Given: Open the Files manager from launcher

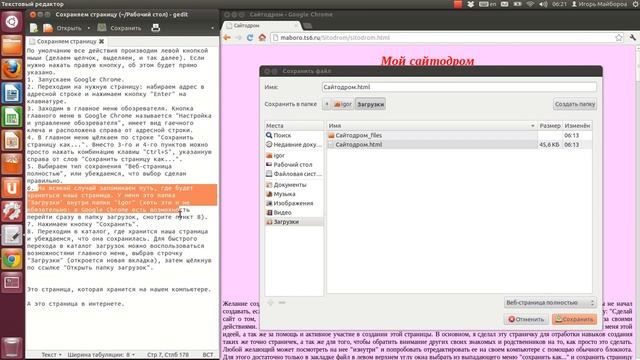Looking at the screenshot, I should click(12, 45).
